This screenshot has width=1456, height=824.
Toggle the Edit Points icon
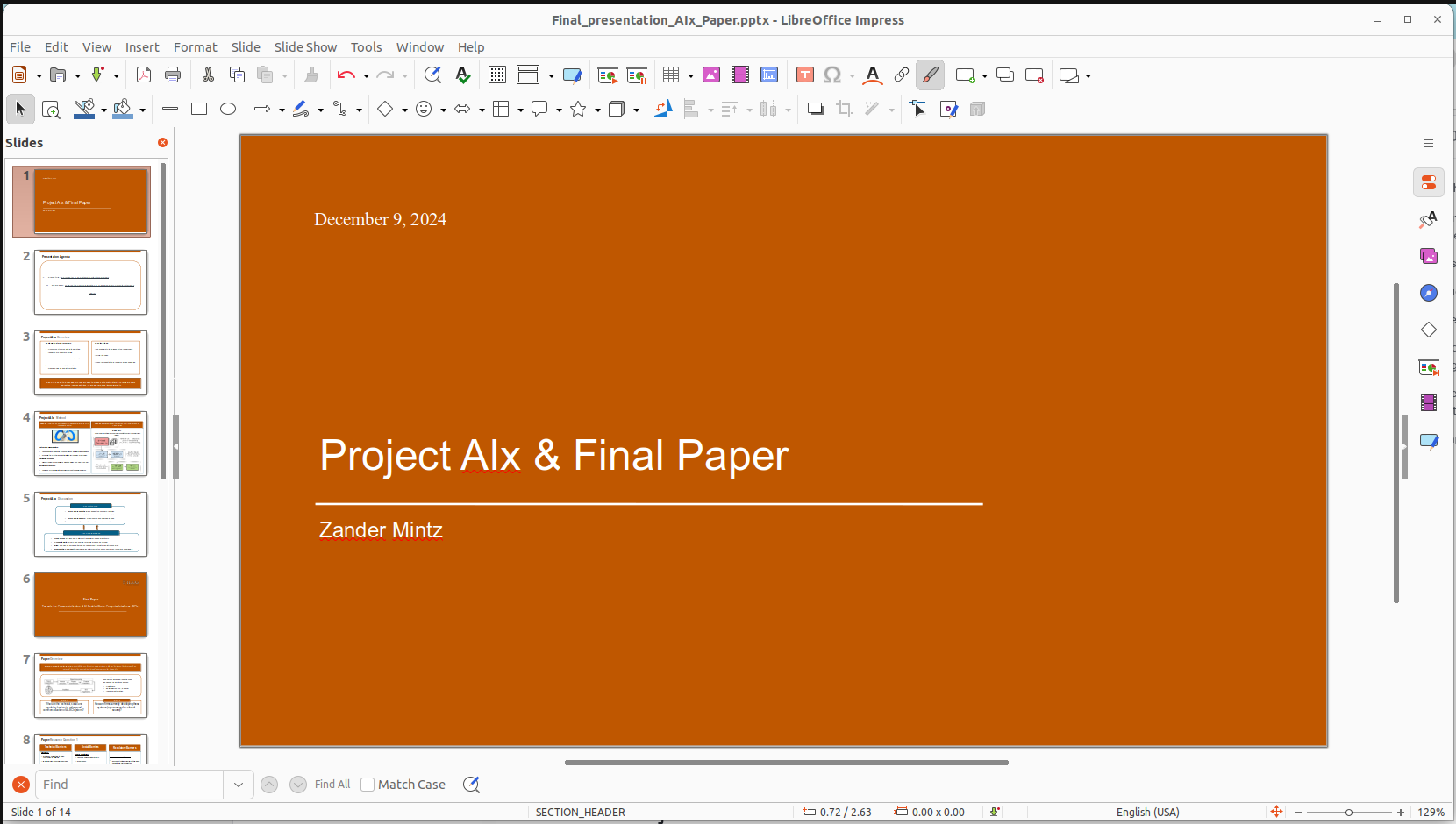[x=918, y=109]
